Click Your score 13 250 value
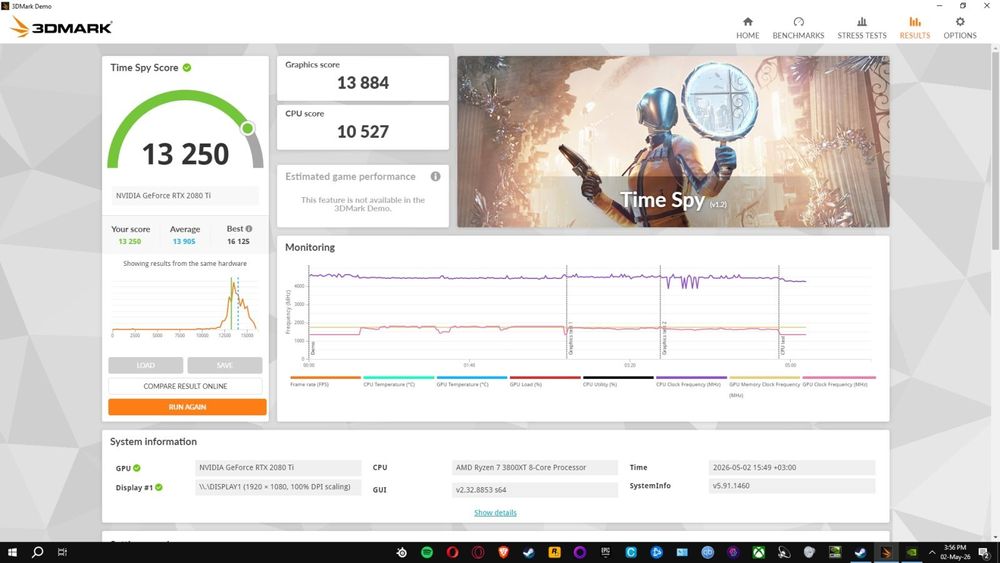 [x=130, y=242]
